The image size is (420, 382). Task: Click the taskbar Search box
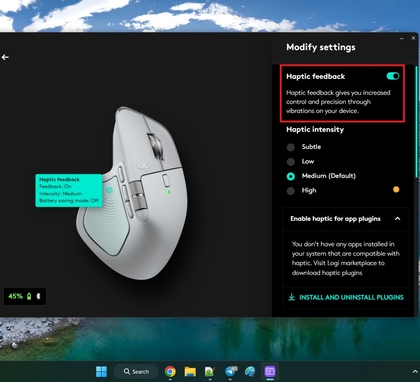[x=136, y=371]
